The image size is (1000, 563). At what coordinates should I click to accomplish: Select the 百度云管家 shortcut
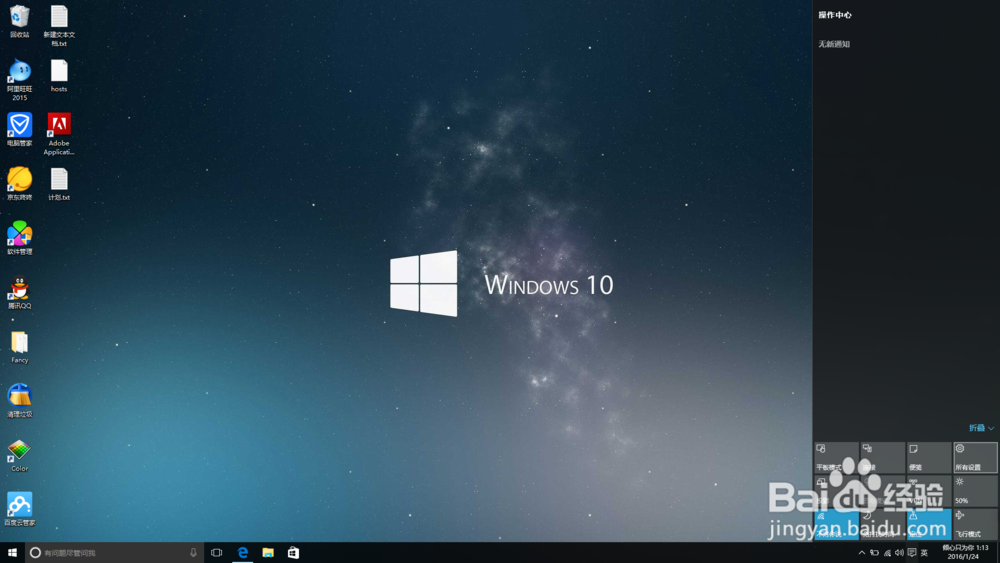[20, 509]
